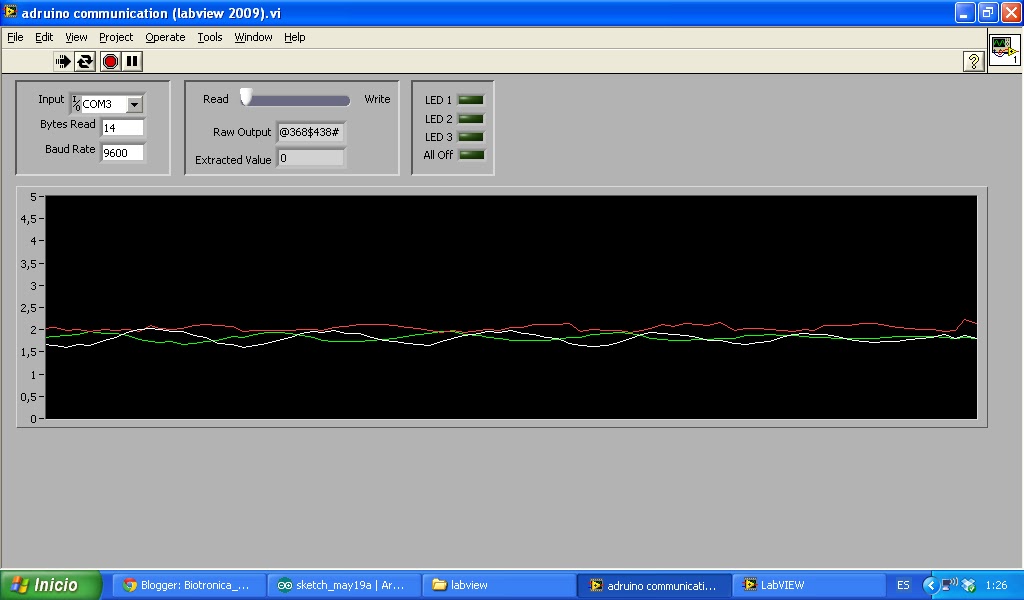Click the Input label for the COM port

[x=51, y=99]
